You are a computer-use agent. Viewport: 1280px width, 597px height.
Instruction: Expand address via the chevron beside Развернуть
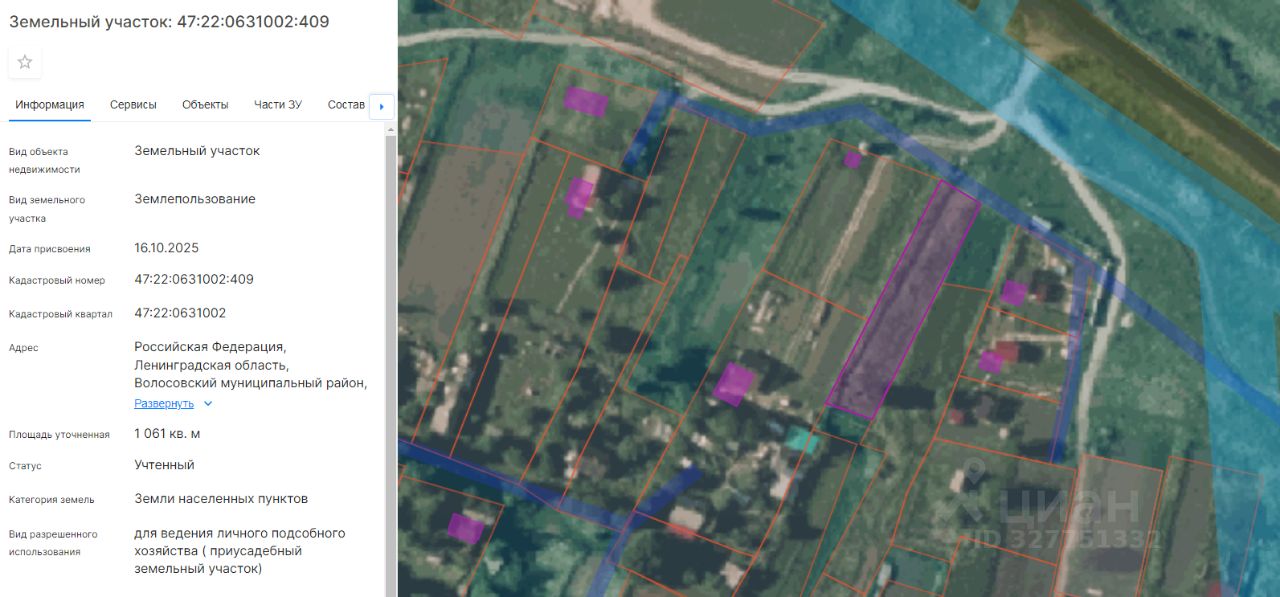208,404
